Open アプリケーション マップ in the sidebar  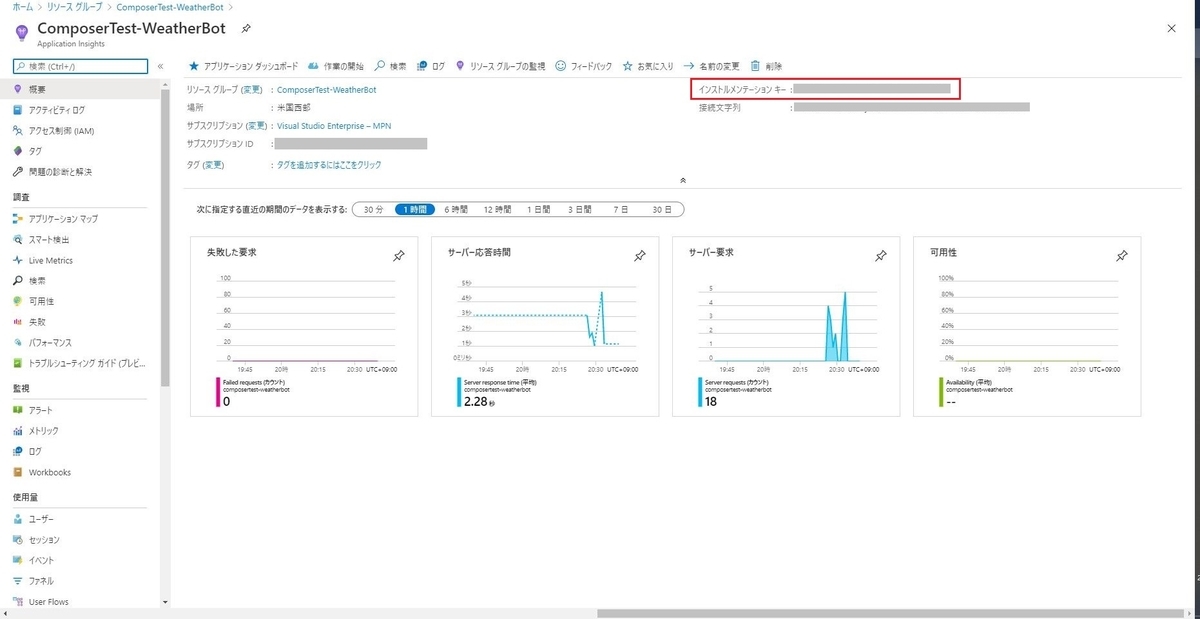[63, 219]
